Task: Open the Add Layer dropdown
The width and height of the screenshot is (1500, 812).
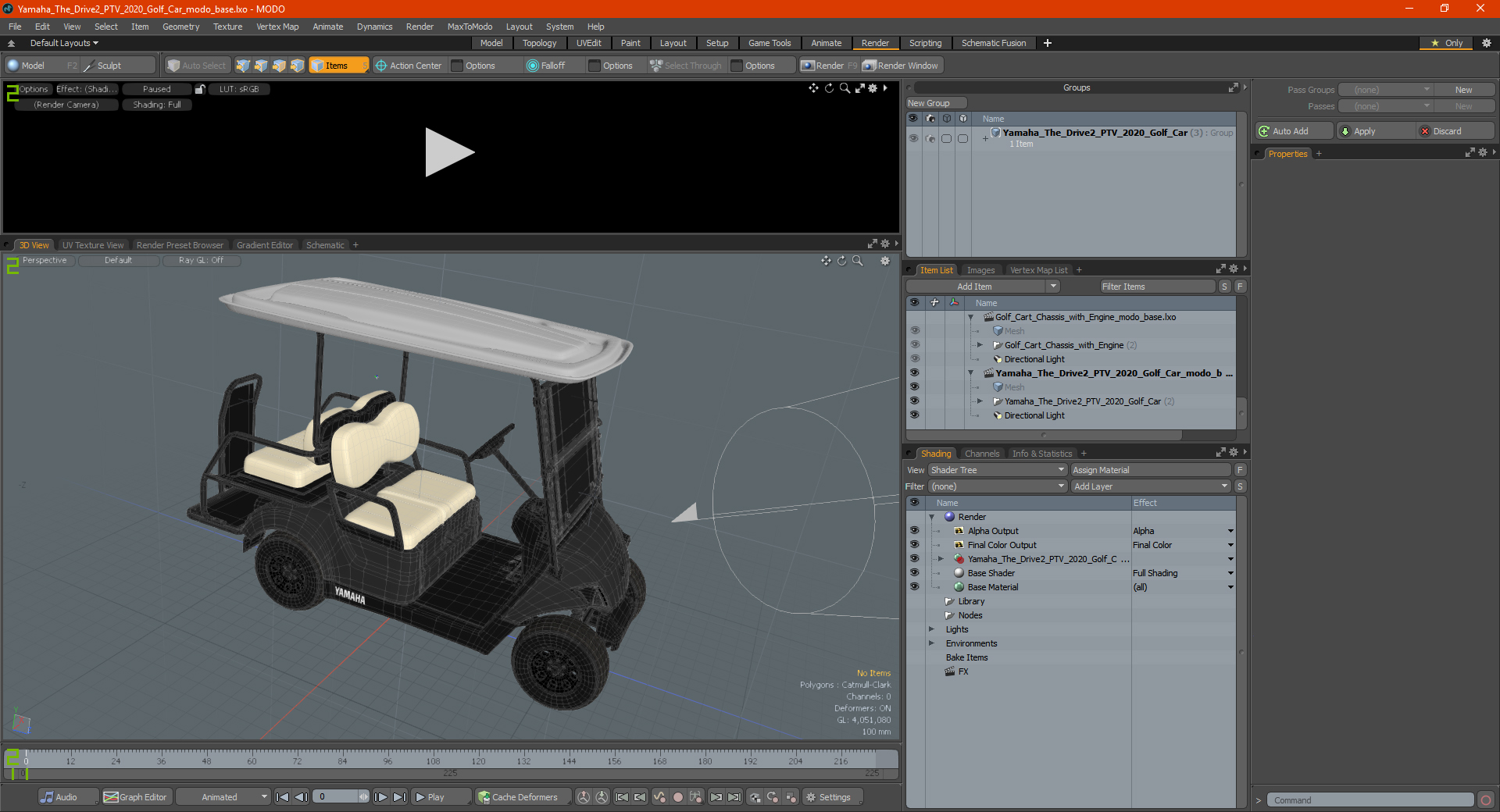Action: [x=1152, y=486]
